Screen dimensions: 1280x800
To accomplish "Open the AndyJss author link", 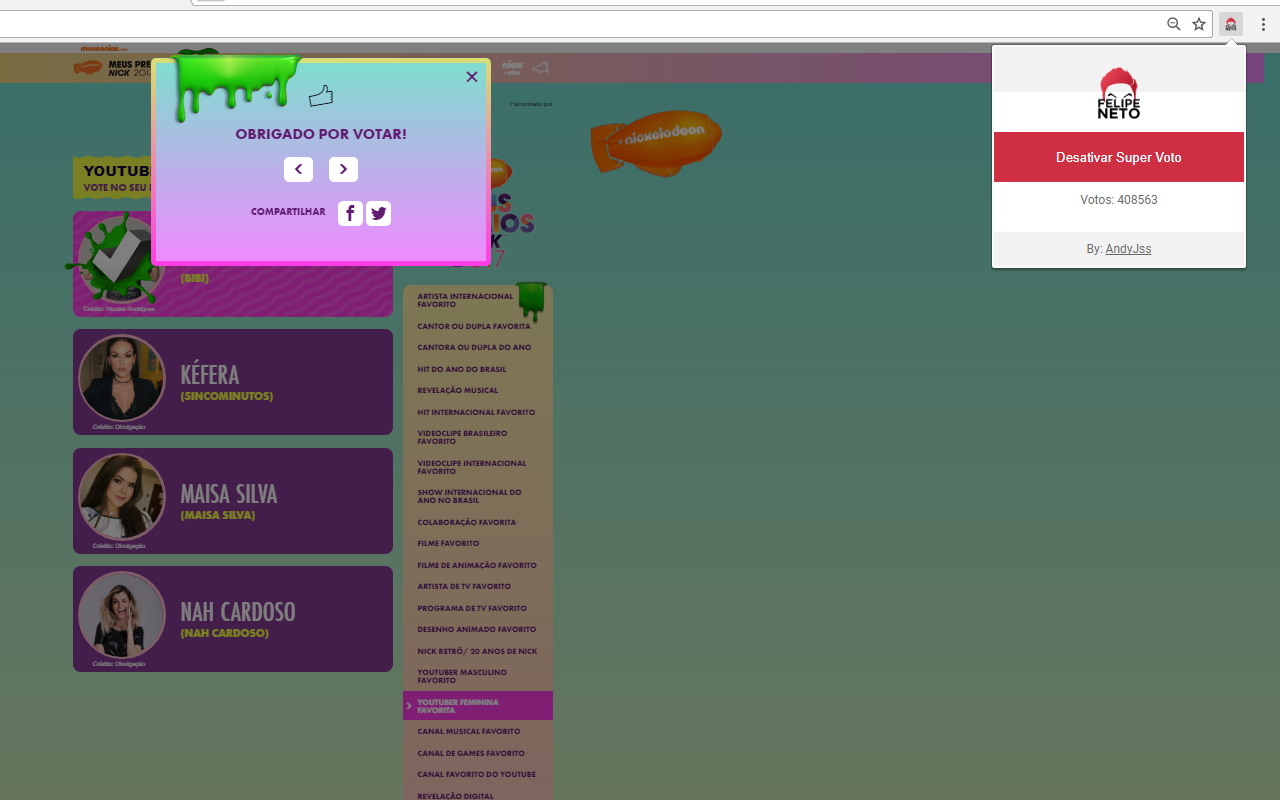I will pyautogui.click(x=1128, y=249).
